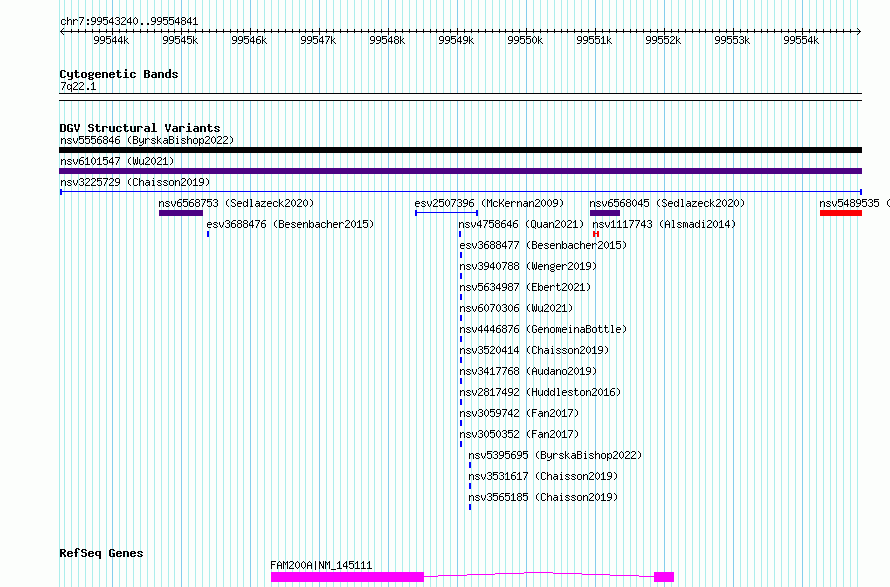Click the 99546k ruler position

[249, 40]
